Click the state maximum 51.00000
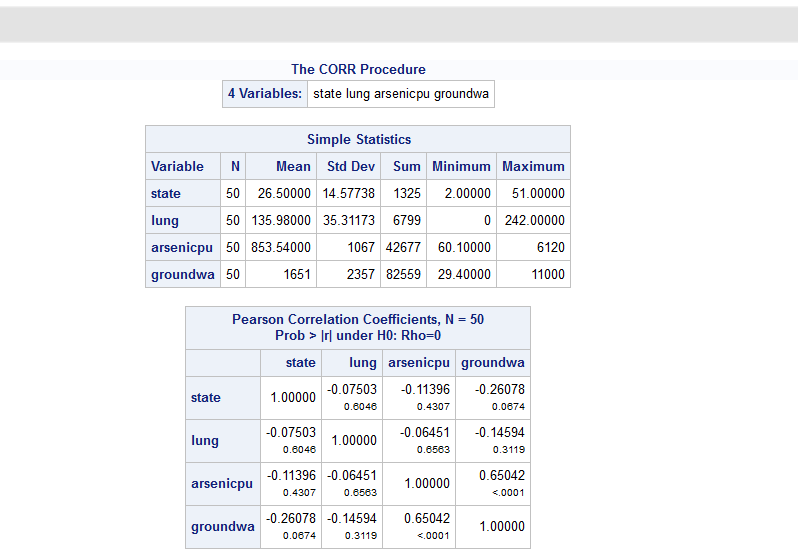Image resolution: width=798 pixels, height=557 pixels. tap(538, 193)
